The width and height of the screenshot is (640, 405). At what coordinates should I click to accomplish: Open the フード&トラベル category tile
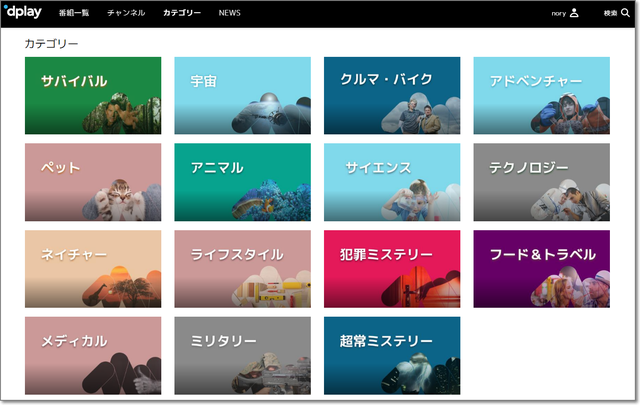coord(541,268)
